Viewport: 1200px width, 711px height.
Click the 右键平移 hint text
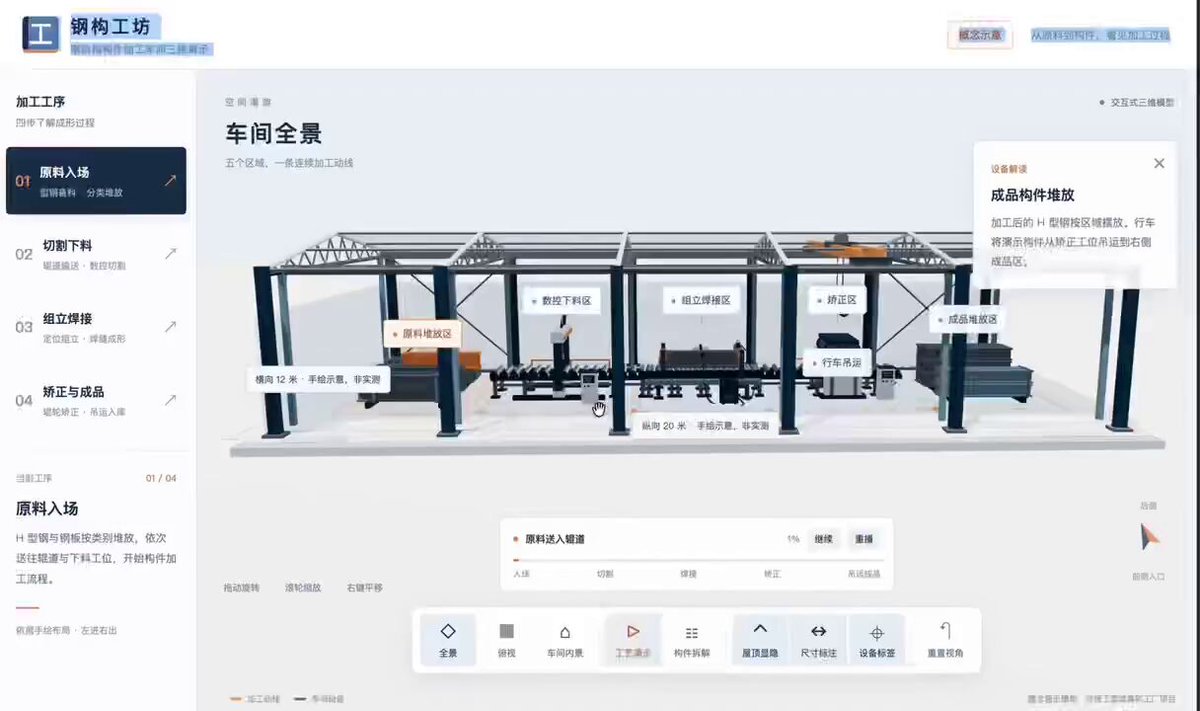365,588
